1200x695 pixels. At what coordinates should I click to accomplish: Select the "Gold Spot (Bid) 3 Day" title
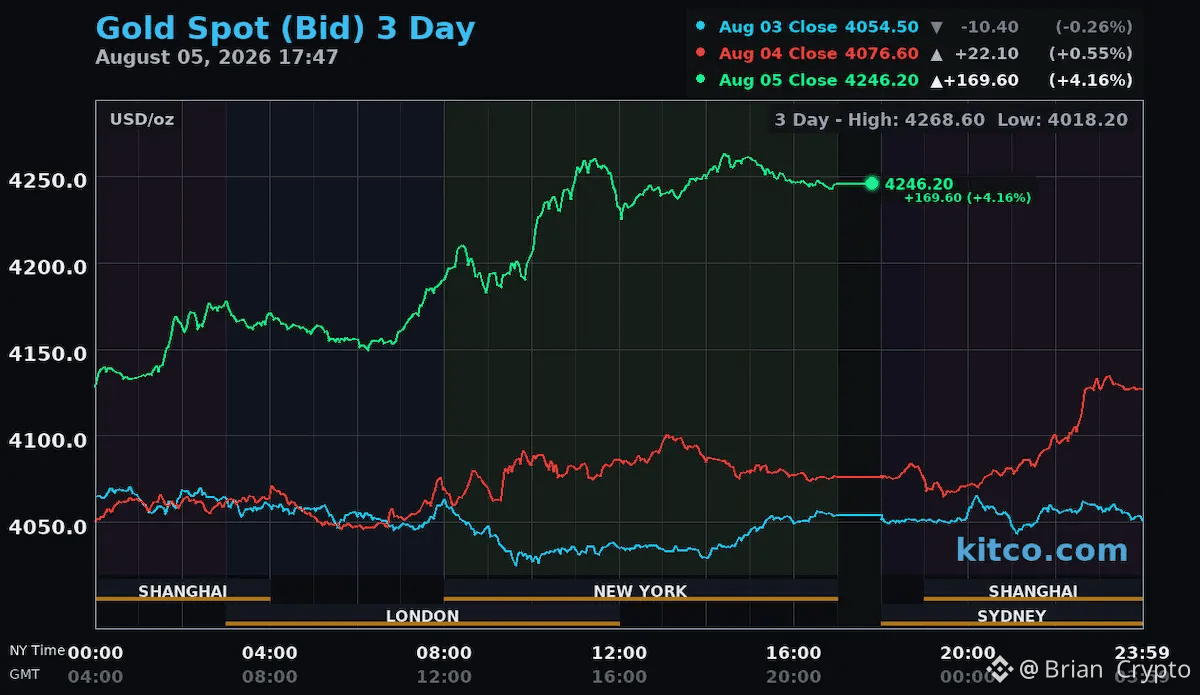coord(285,27)
